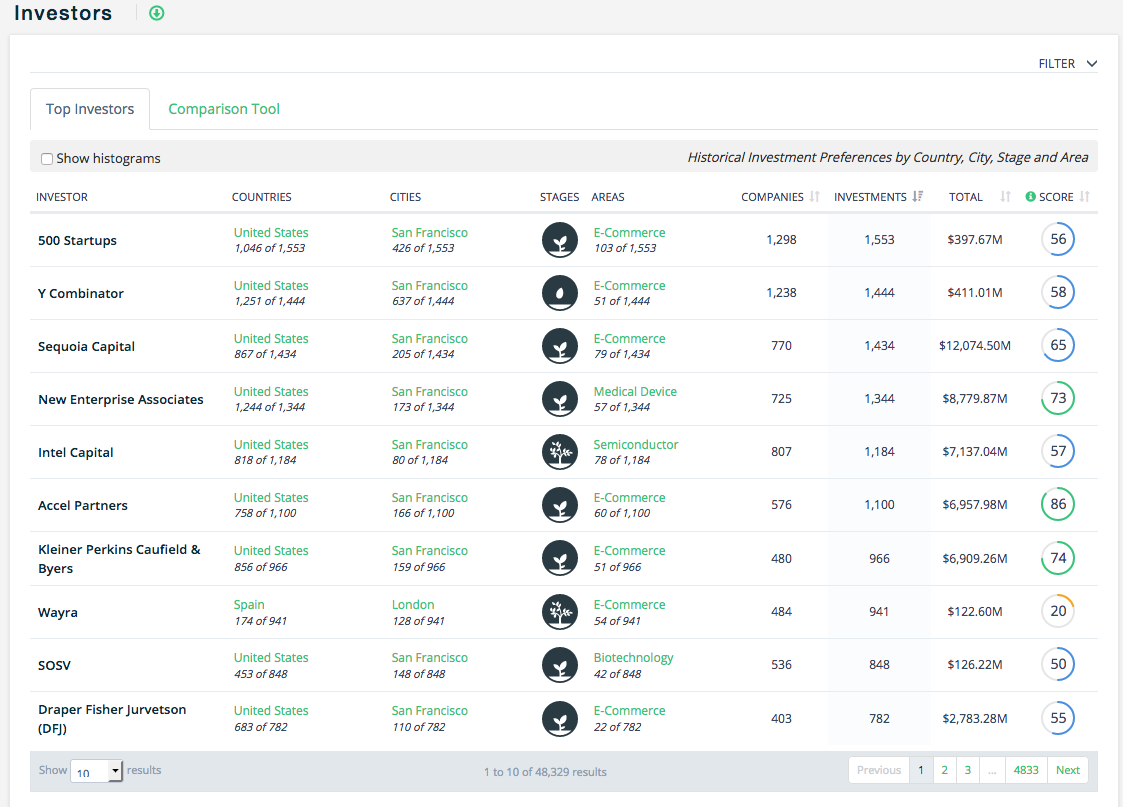This screenshot has width=1123, height=807.
Task: Click the stage icon for Wayra
Action: [560, 612]
